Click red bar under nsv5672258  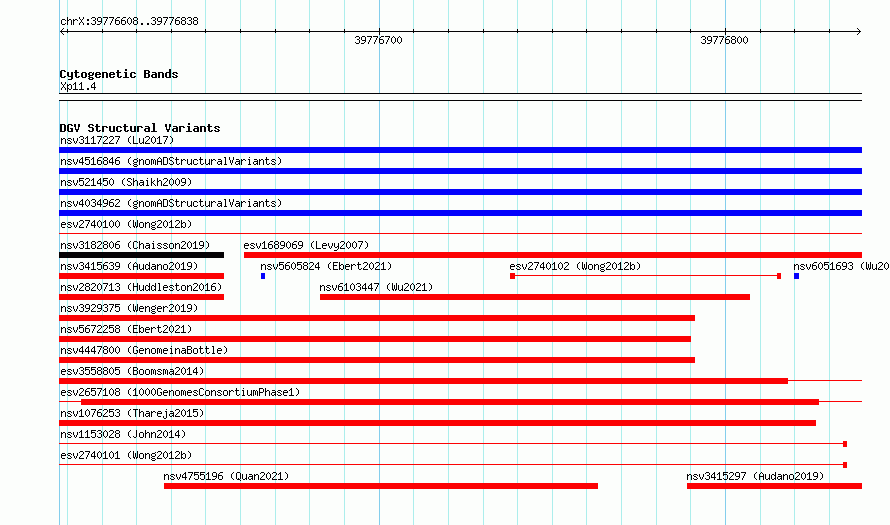375,339
